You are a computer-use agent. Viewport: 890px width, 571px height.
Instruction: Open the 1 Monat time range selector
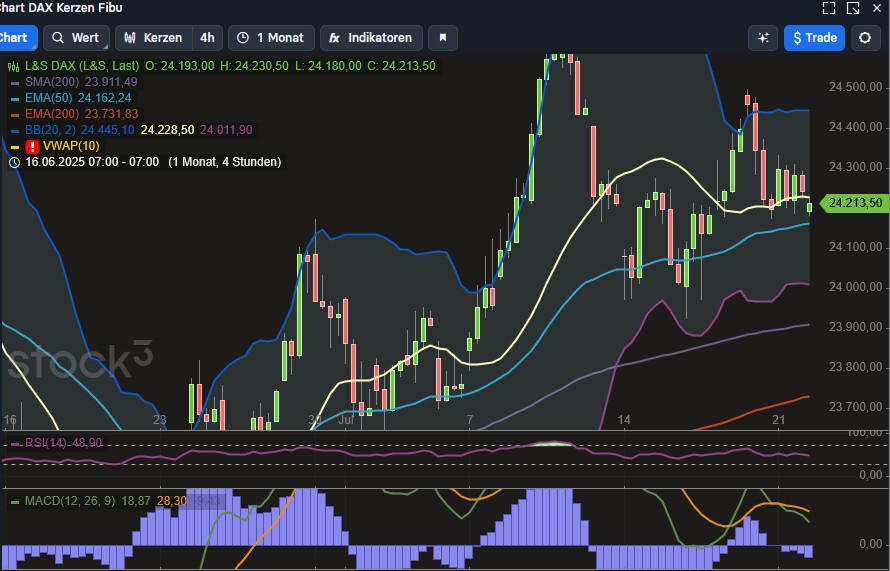tap(271, 38)
